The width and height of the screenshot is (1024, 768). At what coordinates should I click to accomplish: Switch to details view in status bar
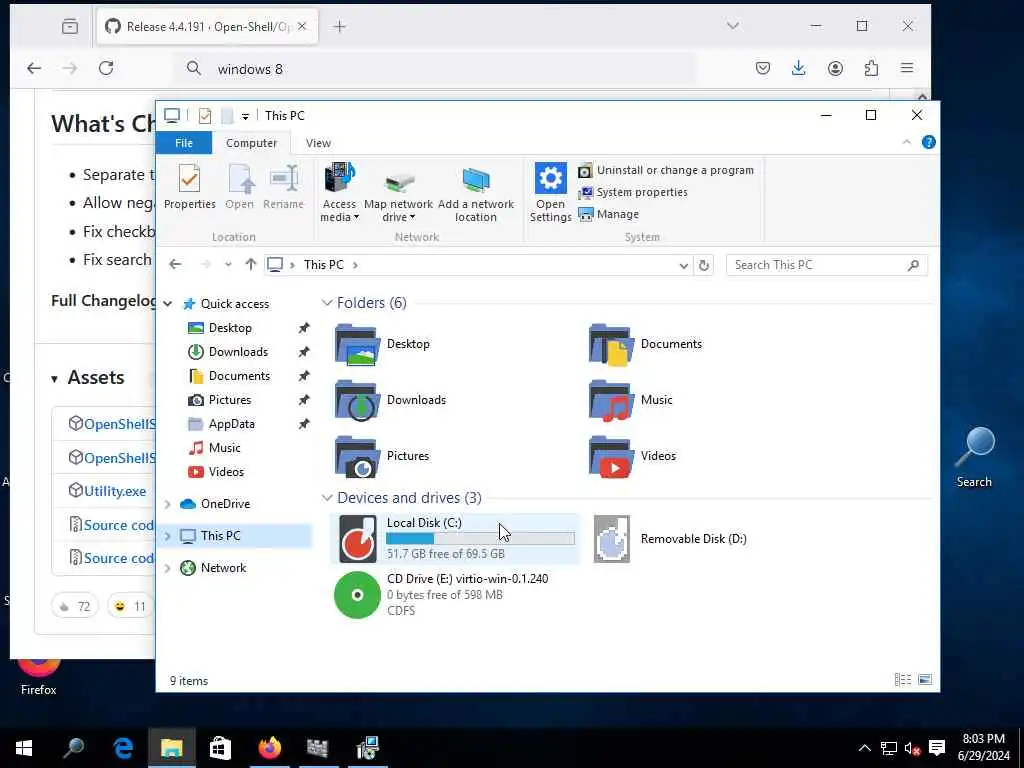(x=903, y=680)
